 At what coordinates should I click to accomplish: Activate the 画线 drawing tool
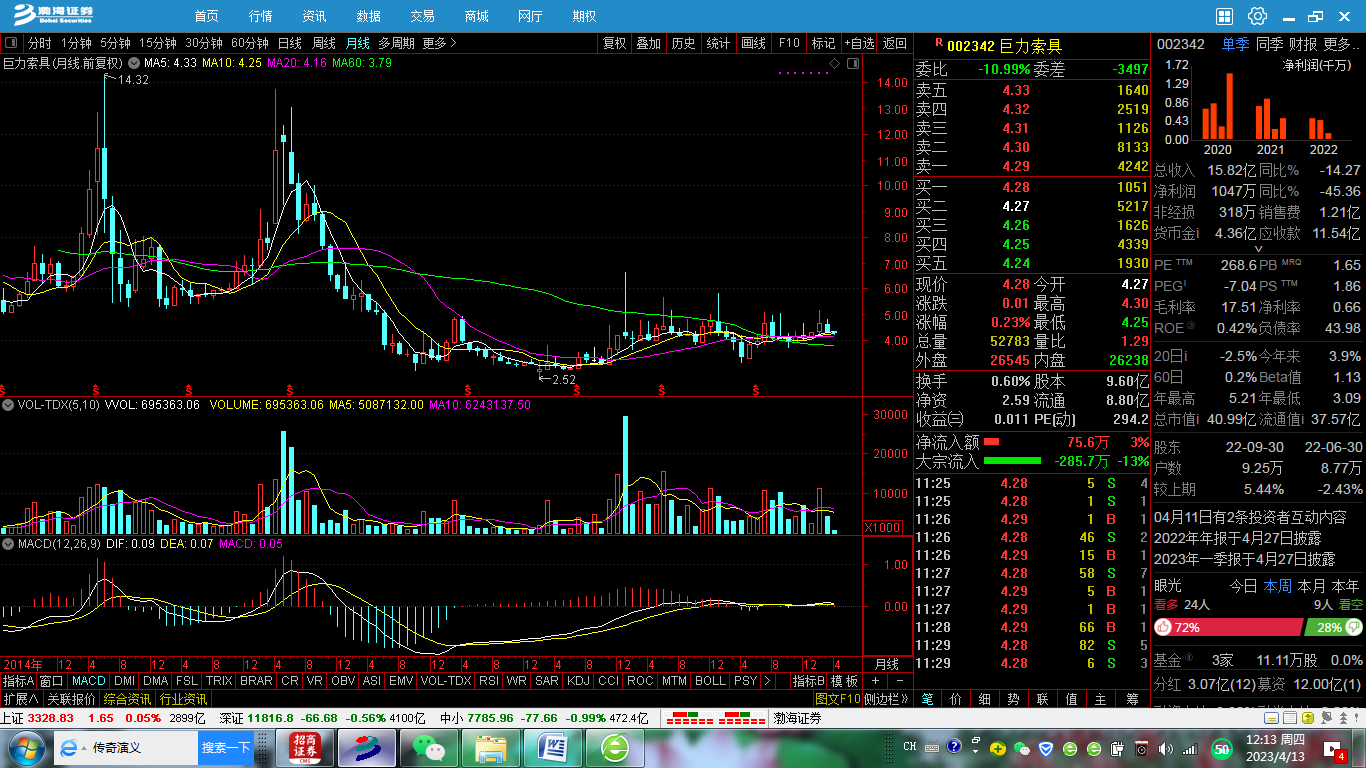(x=753, y=43)
